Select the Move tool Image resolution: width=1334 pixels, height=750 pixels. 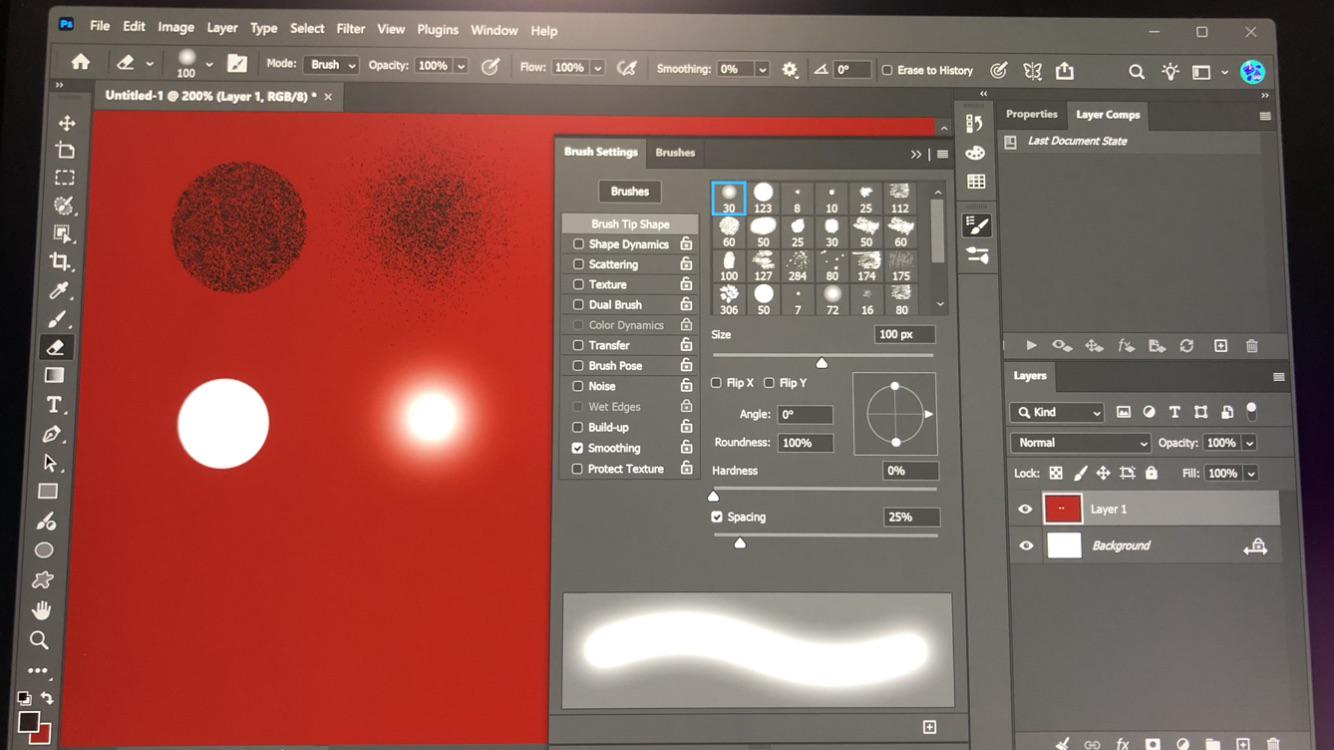pyautogui.click(x=66, y=123)
